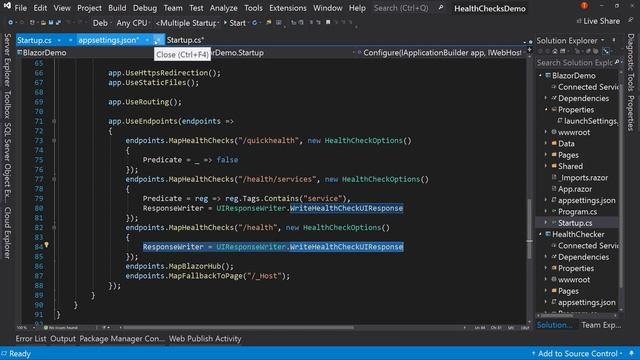Expand appsettings.json under BlazorDemo
640x360 pixels.
[x=546, y=200]
